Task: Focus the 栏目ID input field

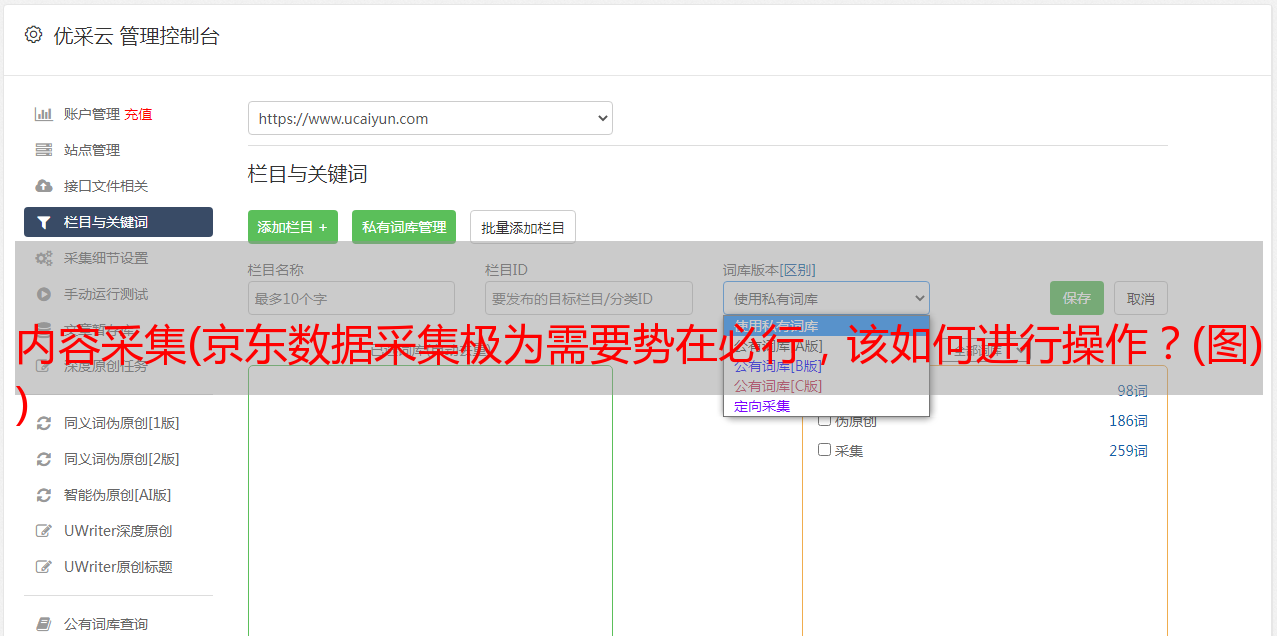Action: [589, 298]
